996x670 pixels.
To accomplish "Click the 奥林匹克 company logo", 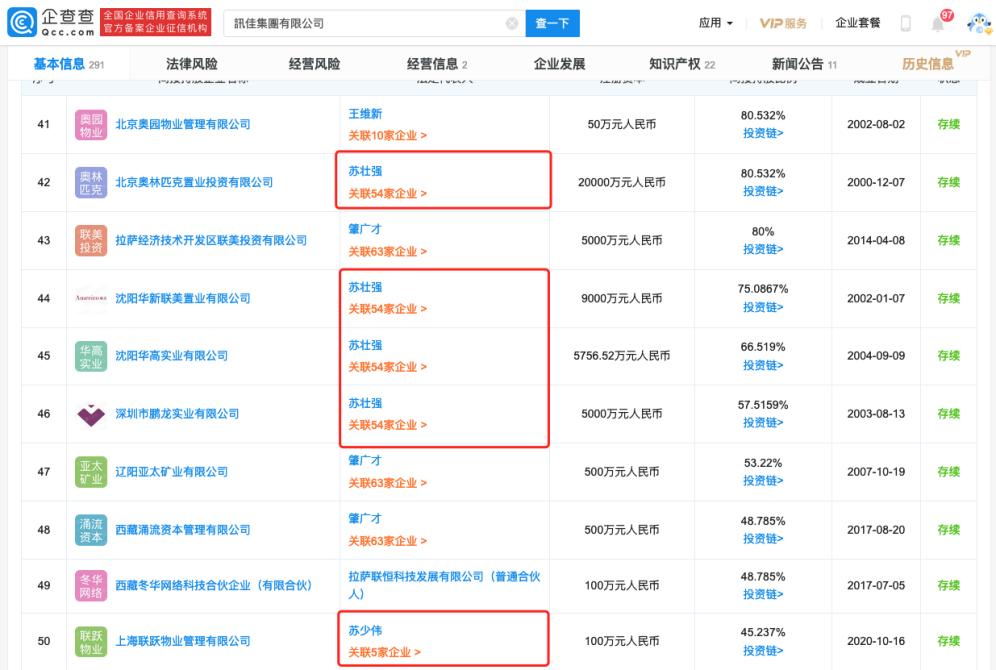I will click(x=91, y=183).
